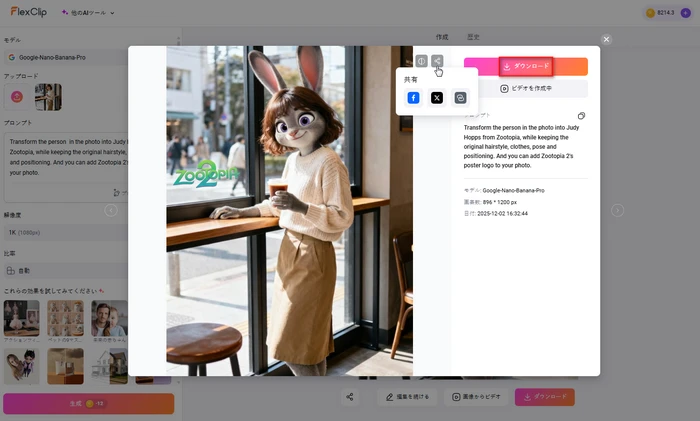Screen dimensions: 700x421
Task: Add credits with the purple plus icon
Action: tap(685, 13)
